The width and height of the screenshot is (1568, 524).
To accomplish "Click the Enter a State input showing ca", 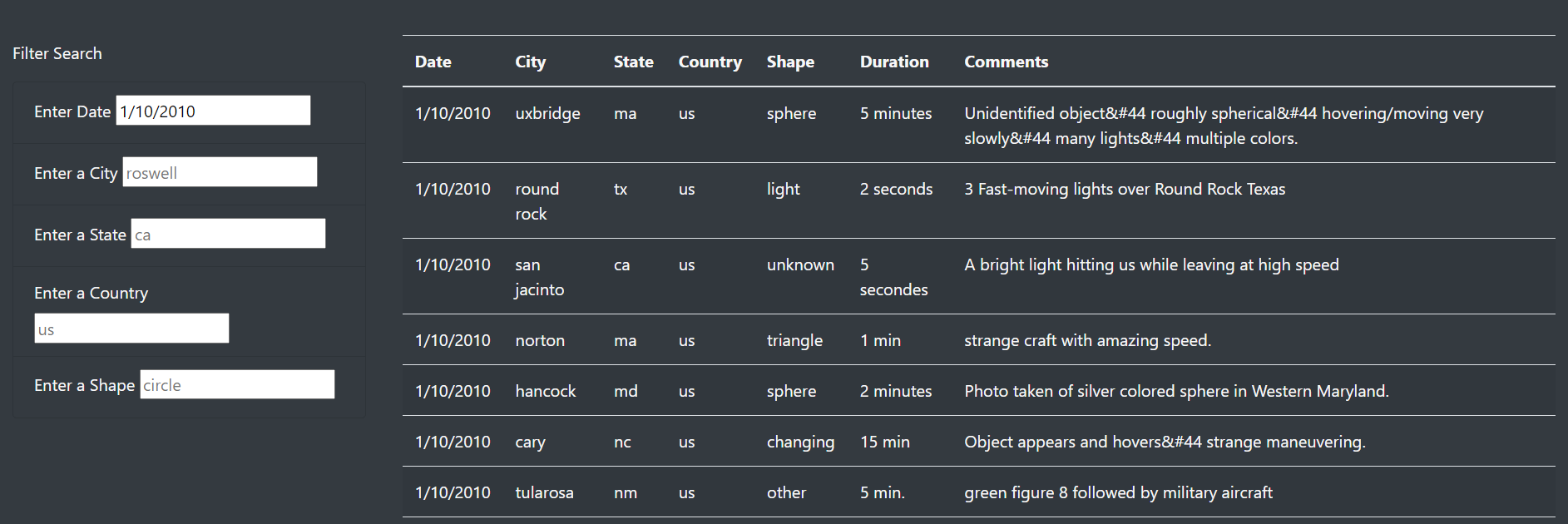I will [228, 234].
